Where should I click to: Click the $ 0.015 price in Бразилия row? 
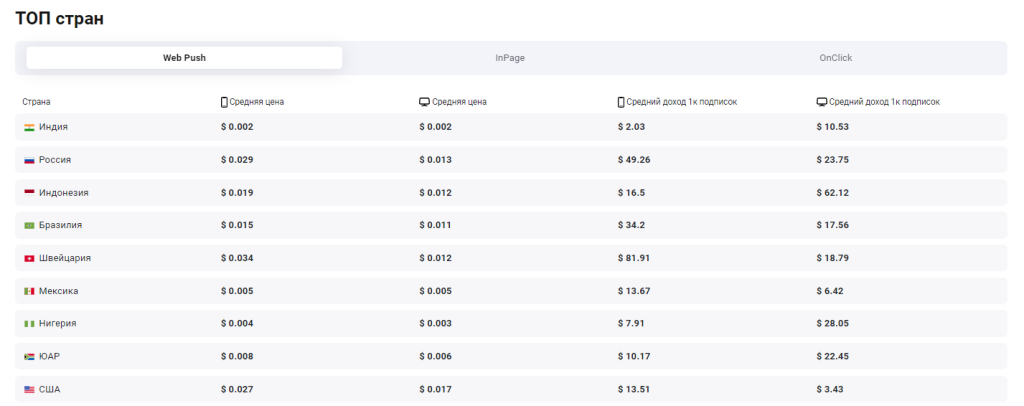click(237, 225)
